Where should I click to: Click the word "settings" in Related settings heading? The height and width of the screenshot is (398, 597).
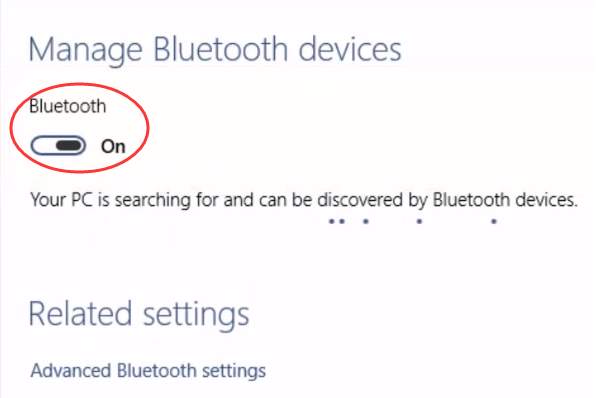(x=196, y=316)
